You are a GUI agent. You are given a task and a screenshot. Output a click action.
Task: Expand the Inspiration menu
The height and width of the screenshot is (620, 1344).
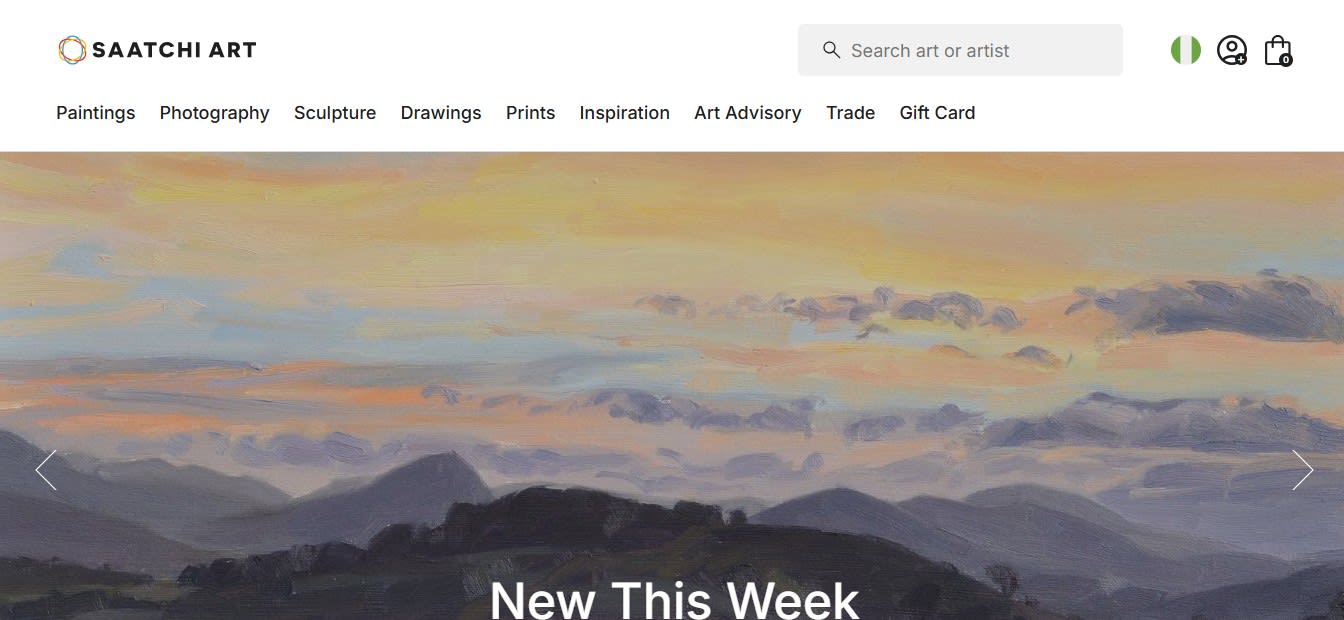tap(625, 113)
